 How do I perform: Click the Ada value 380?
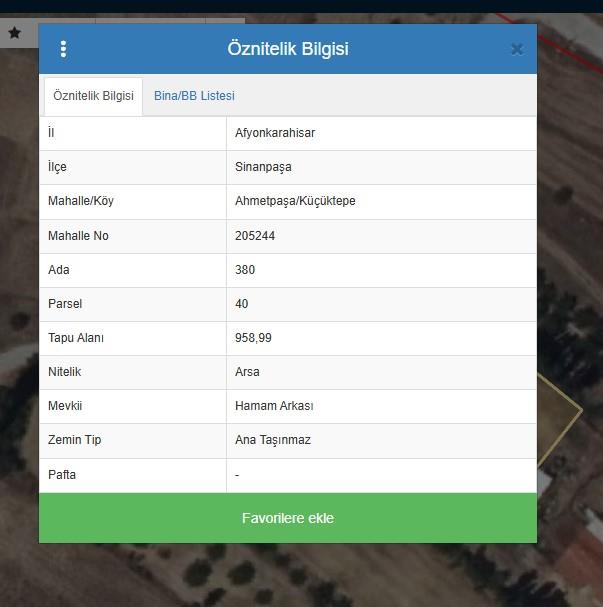pos(245,270)
